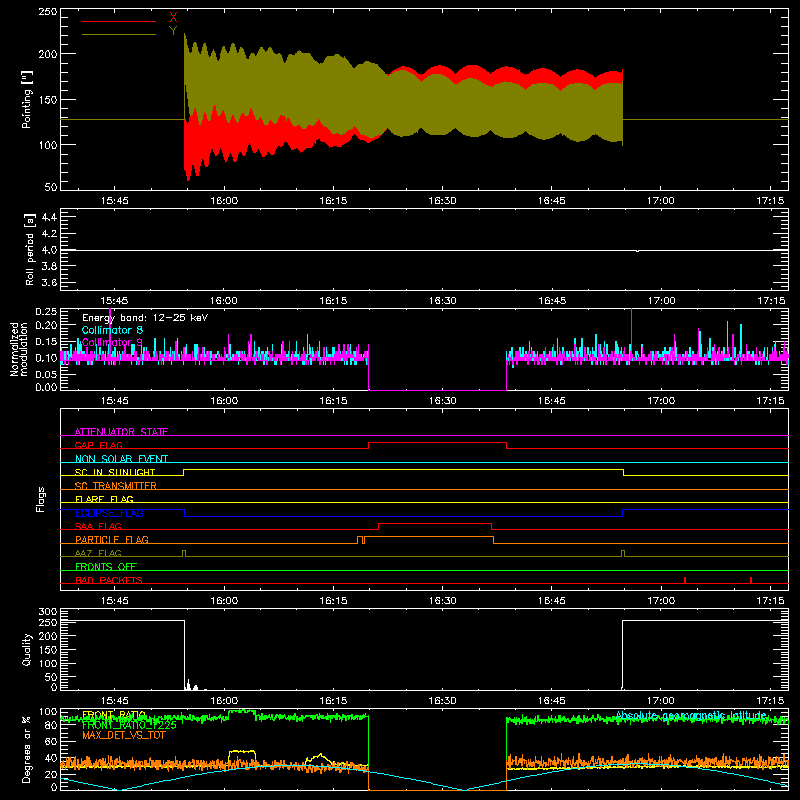
Task: Click the 'Pointing' vertical axis title
Action: (27, 99)
